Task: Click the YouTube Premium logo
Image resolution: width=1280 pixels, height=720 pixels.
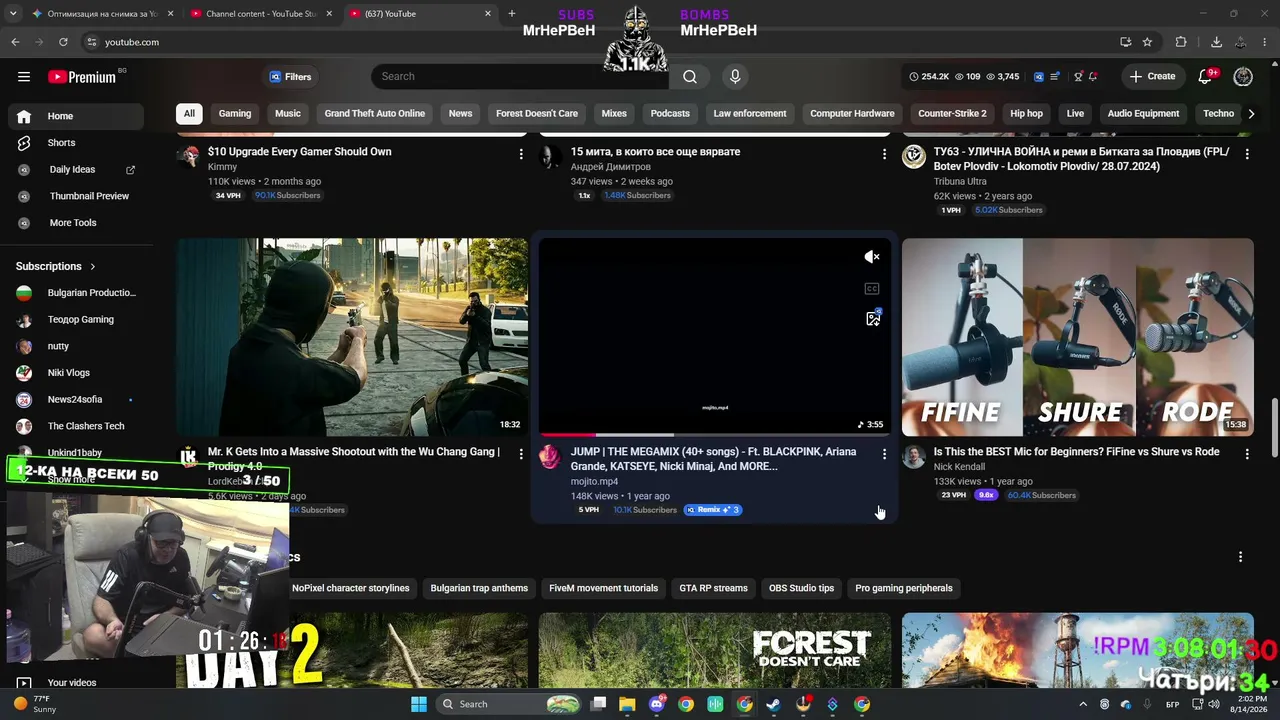Action: pos(81,76)
